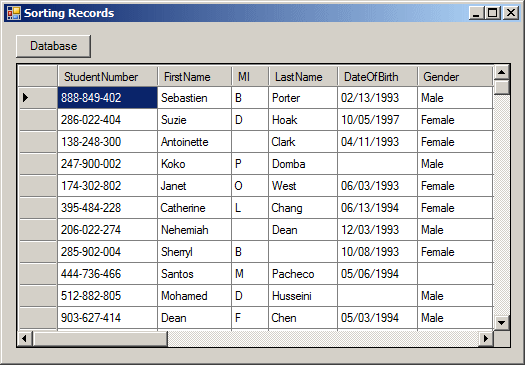The width and height of the screenshot is (525, 365).
Task: Select cell 888-849-402
Action: 107,98
